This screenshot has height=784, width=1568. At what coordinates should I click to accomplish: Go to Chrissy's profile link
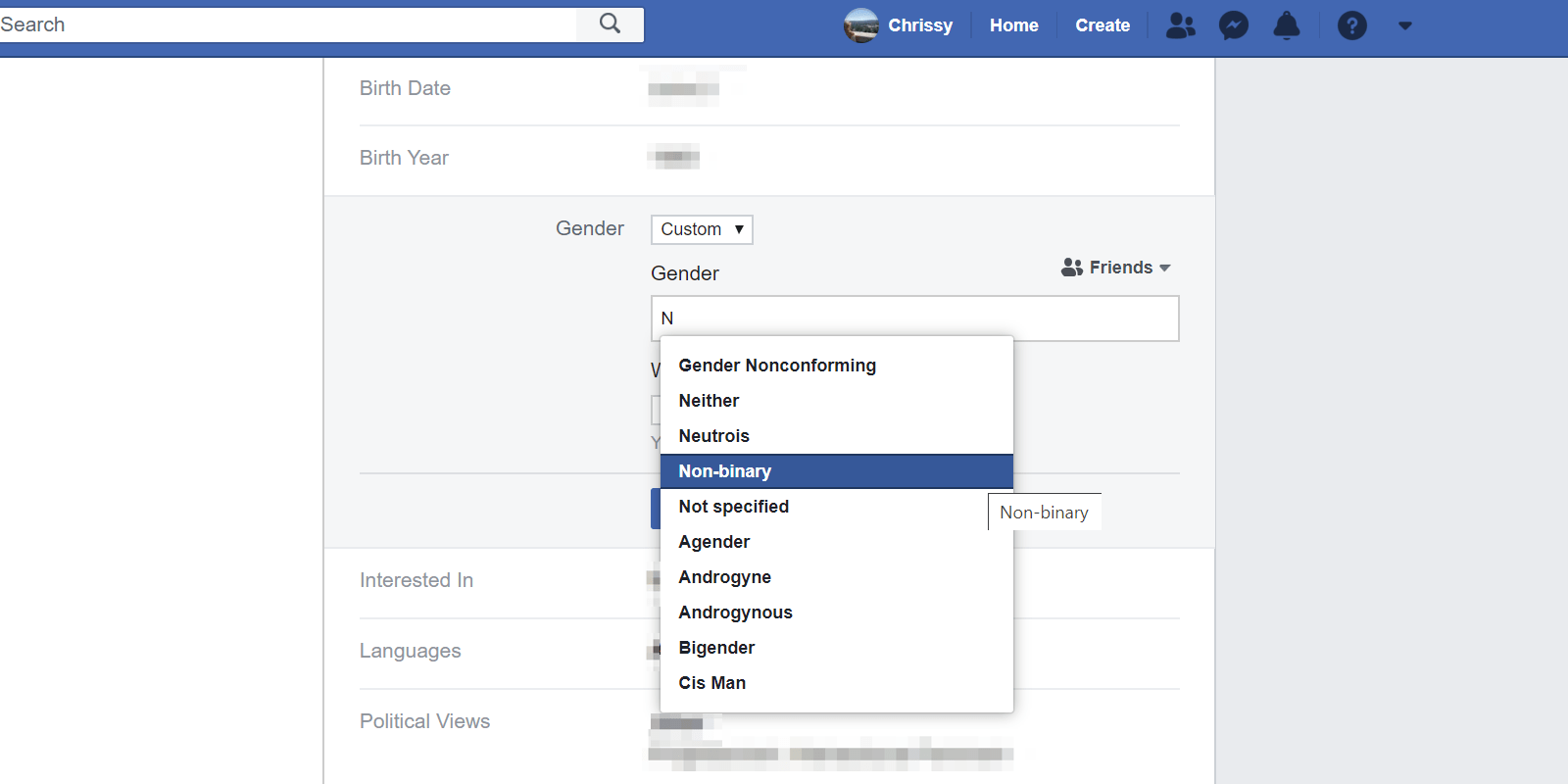920,25
